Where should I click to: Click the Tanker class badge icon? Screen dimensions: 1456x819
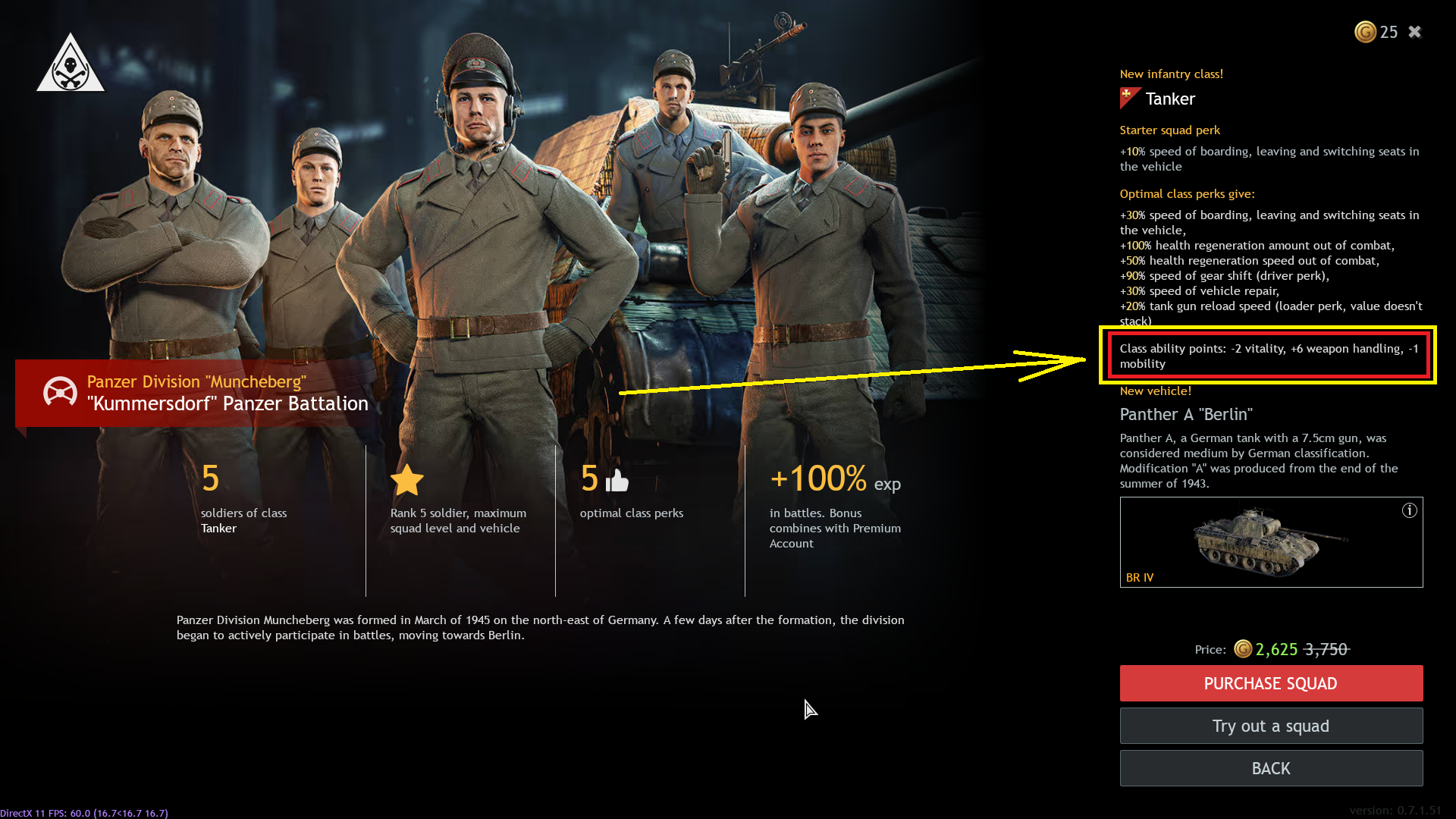(x=1130, y=98)
